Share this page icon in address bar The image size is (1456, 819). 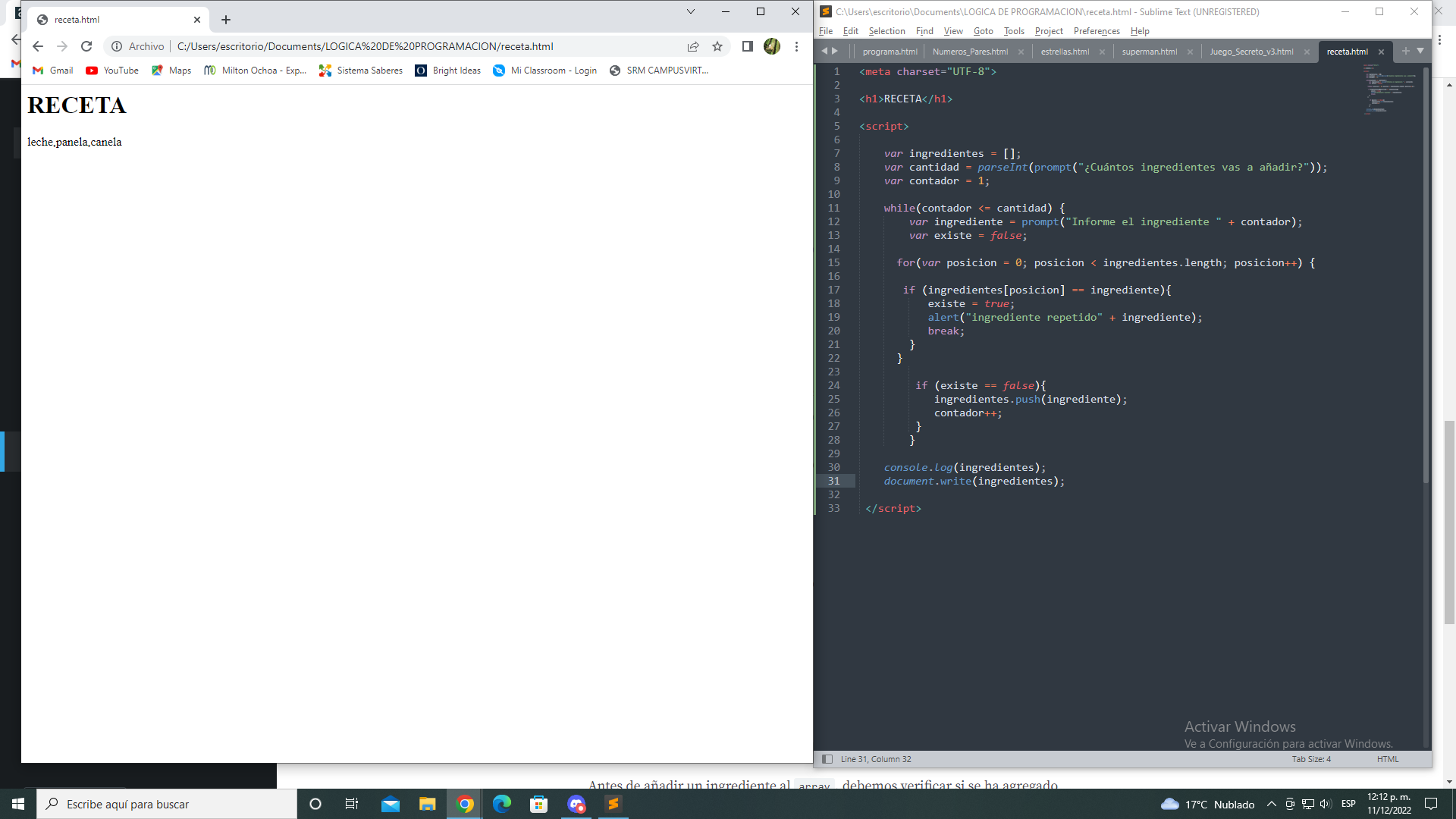693,46
